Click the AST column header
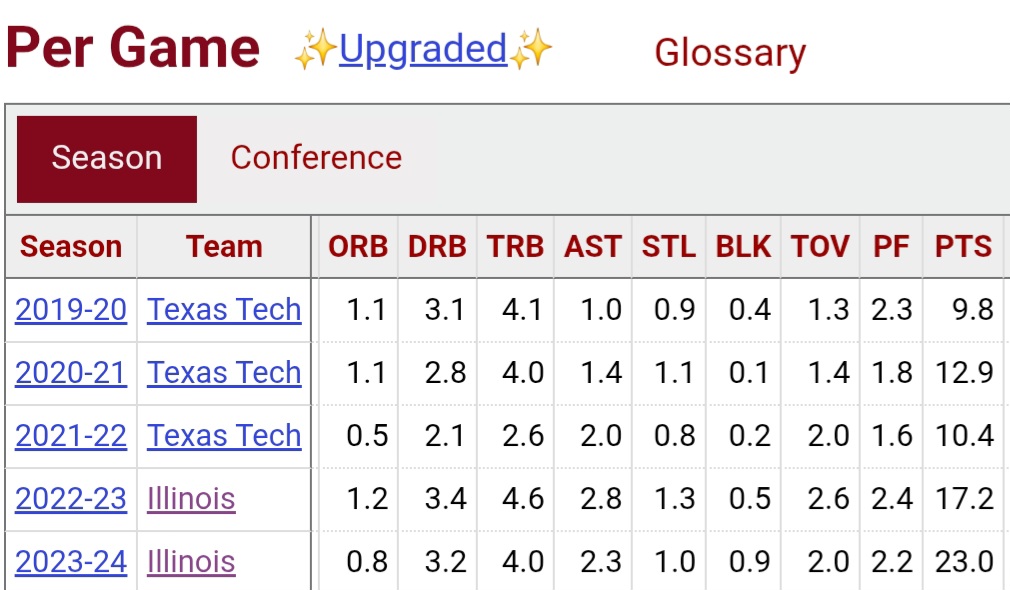The height and width of the screenshot is (590, 1010). (593, 247)
